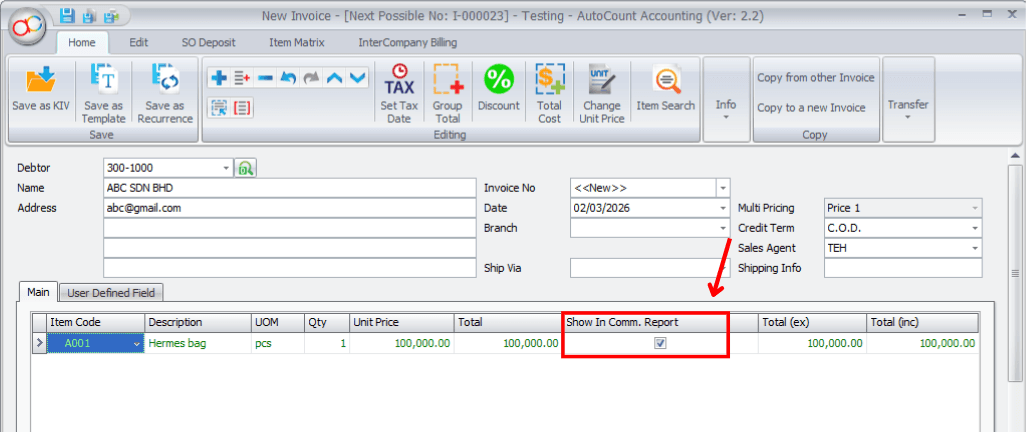Untick Show In Comm. Report for item A001

[x=660, y=343]
